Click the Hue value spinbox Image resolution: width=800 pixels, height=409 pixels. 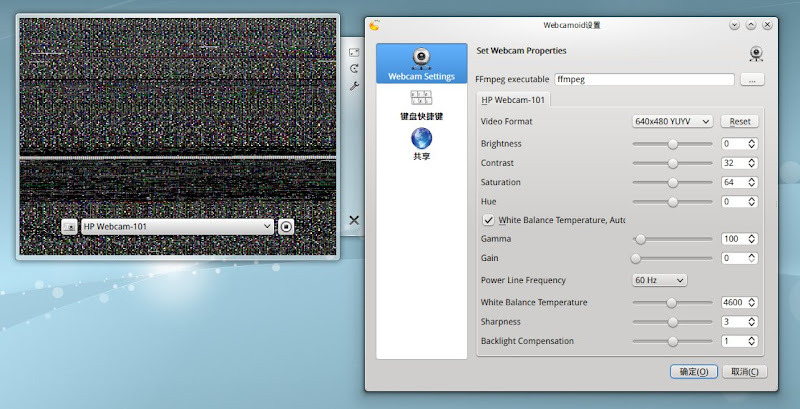click(739, 201)
